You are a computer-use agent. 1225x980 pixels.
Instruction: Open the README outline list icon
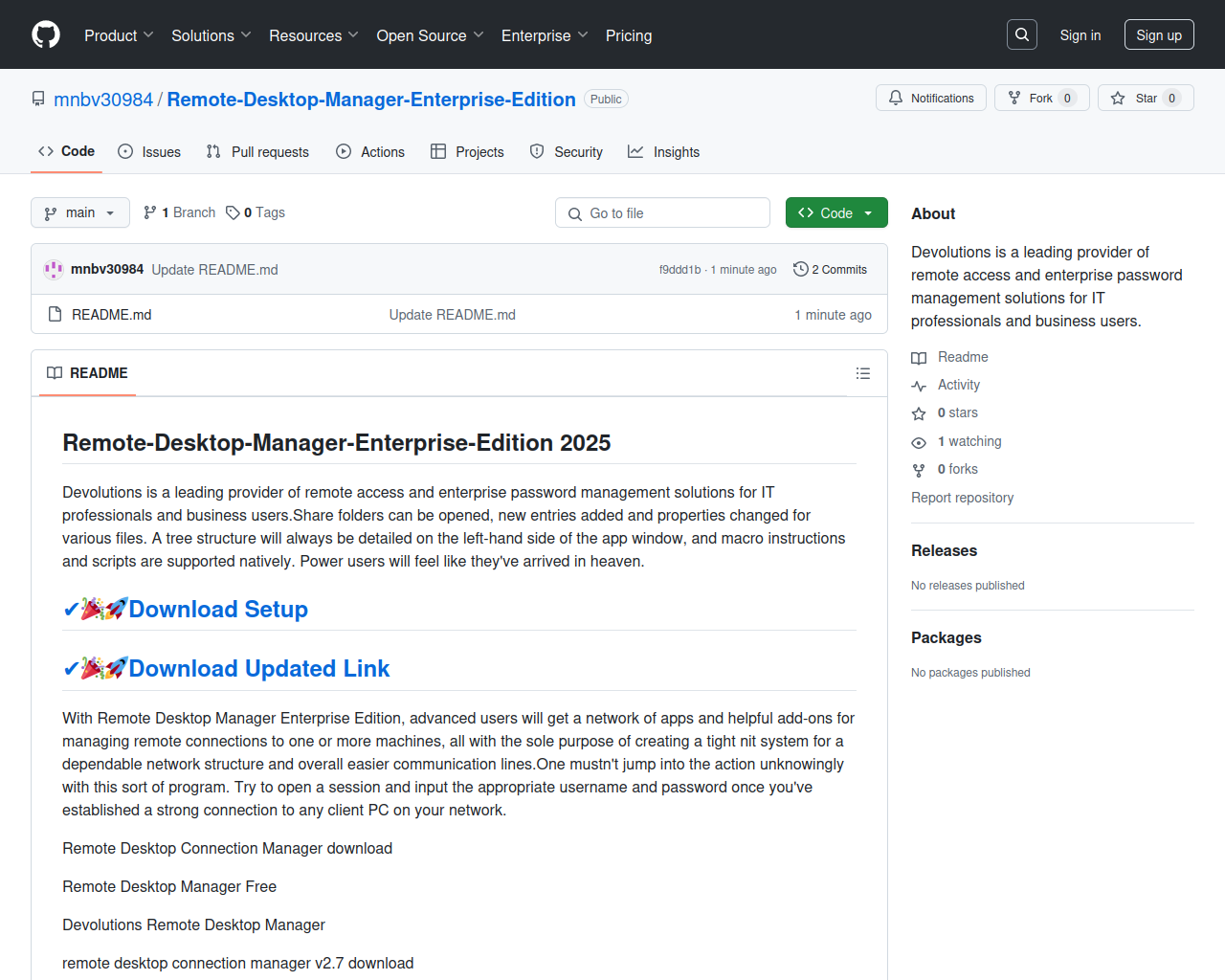click(x=863, y=373)
